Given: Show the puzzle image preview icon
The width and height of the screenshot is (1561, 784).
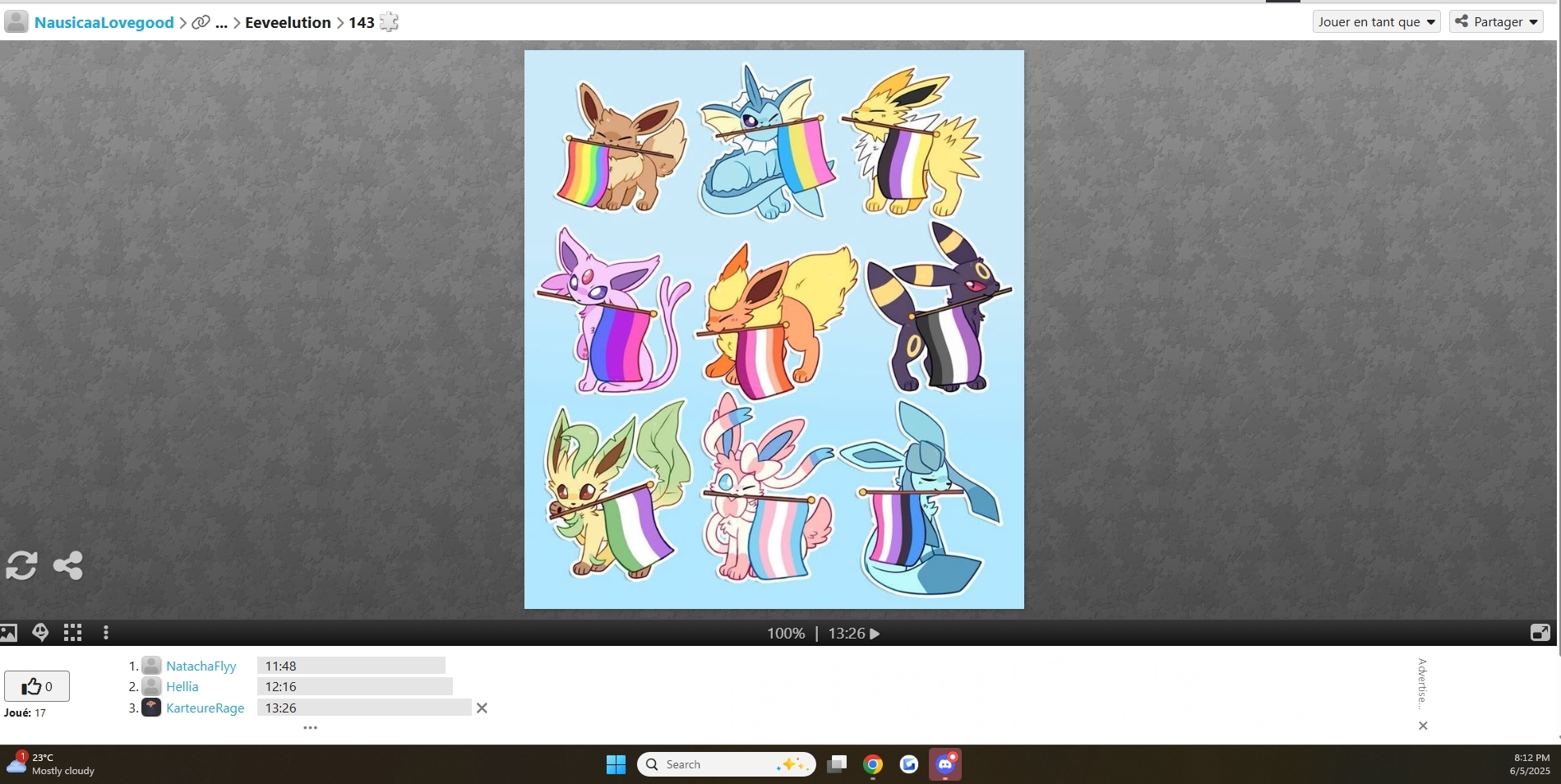Looking at the screenshot, I should coord(9,633).
